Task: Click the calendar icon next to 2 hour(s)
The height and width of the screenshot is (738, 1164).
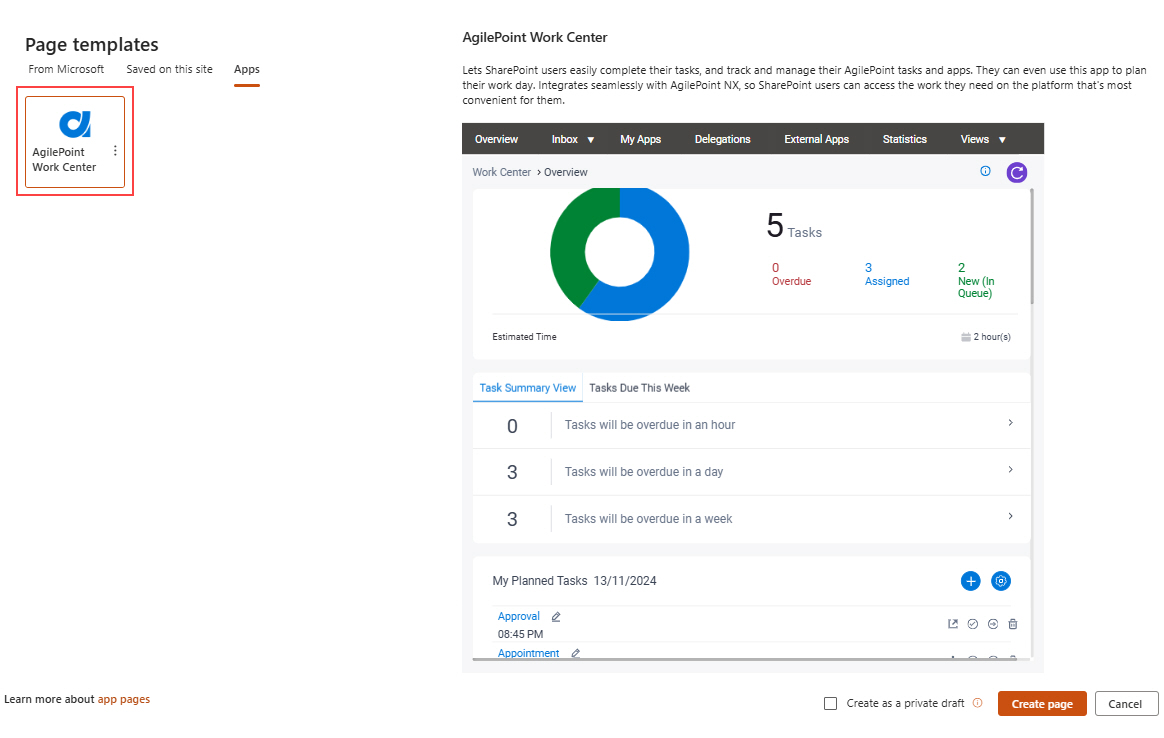Action: 966,337
